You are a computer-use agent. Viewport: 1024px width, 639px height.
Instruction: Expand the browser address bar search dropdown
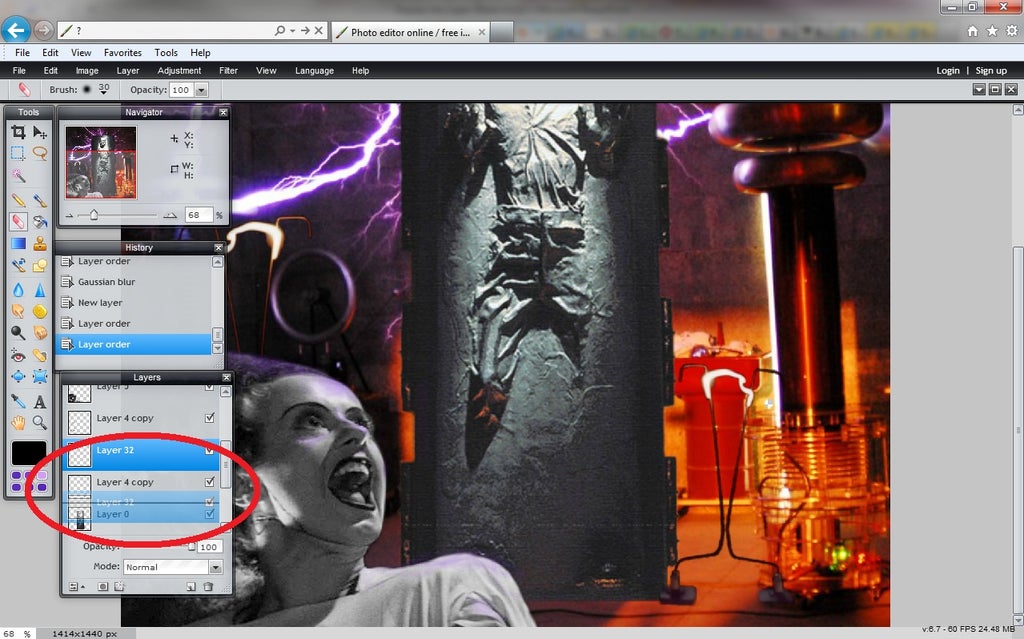[x=293, y=30]
